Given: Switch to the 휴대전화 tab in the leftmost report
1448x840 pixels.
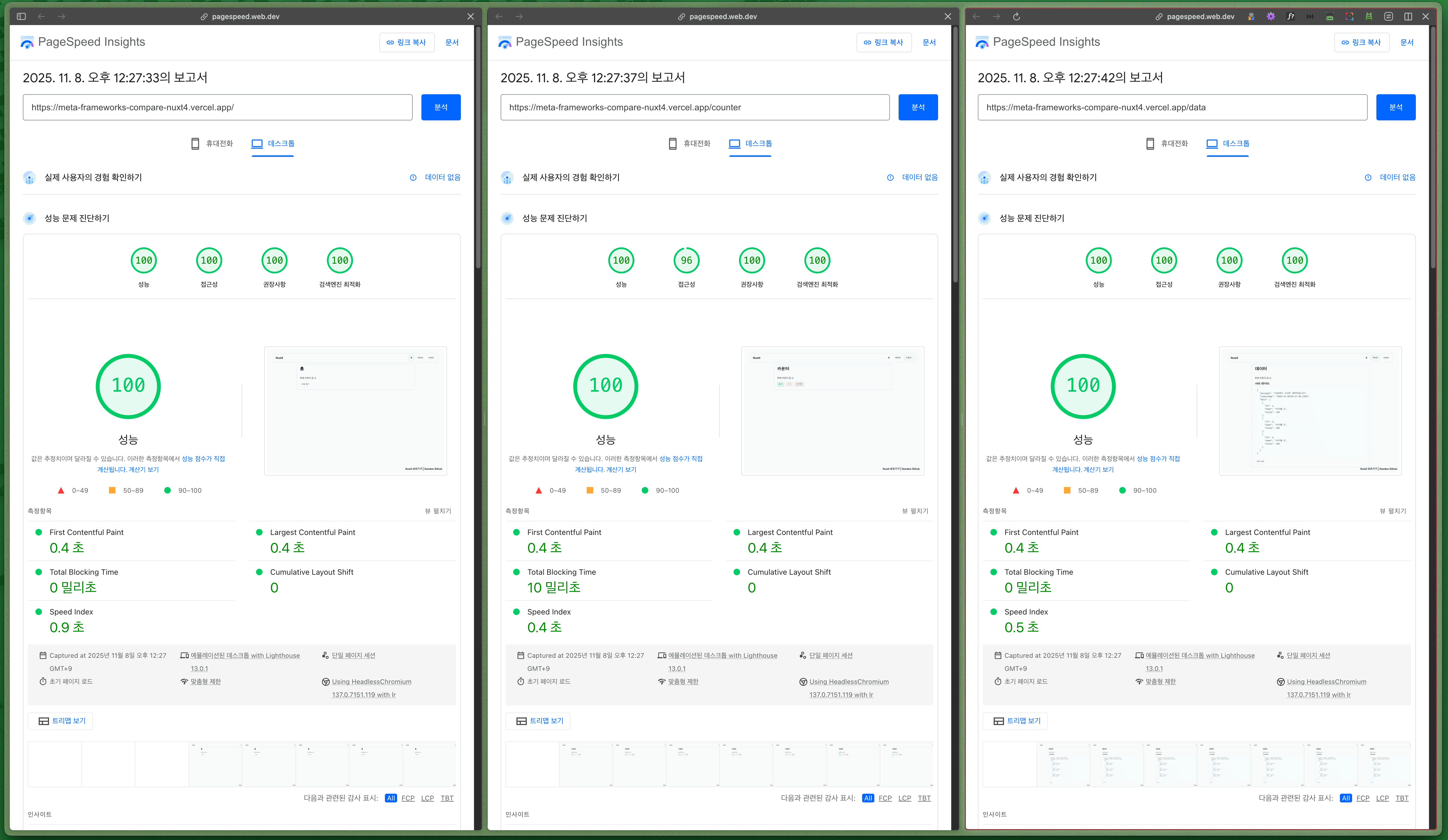Looking at the screenshot, I should (212, 144).
